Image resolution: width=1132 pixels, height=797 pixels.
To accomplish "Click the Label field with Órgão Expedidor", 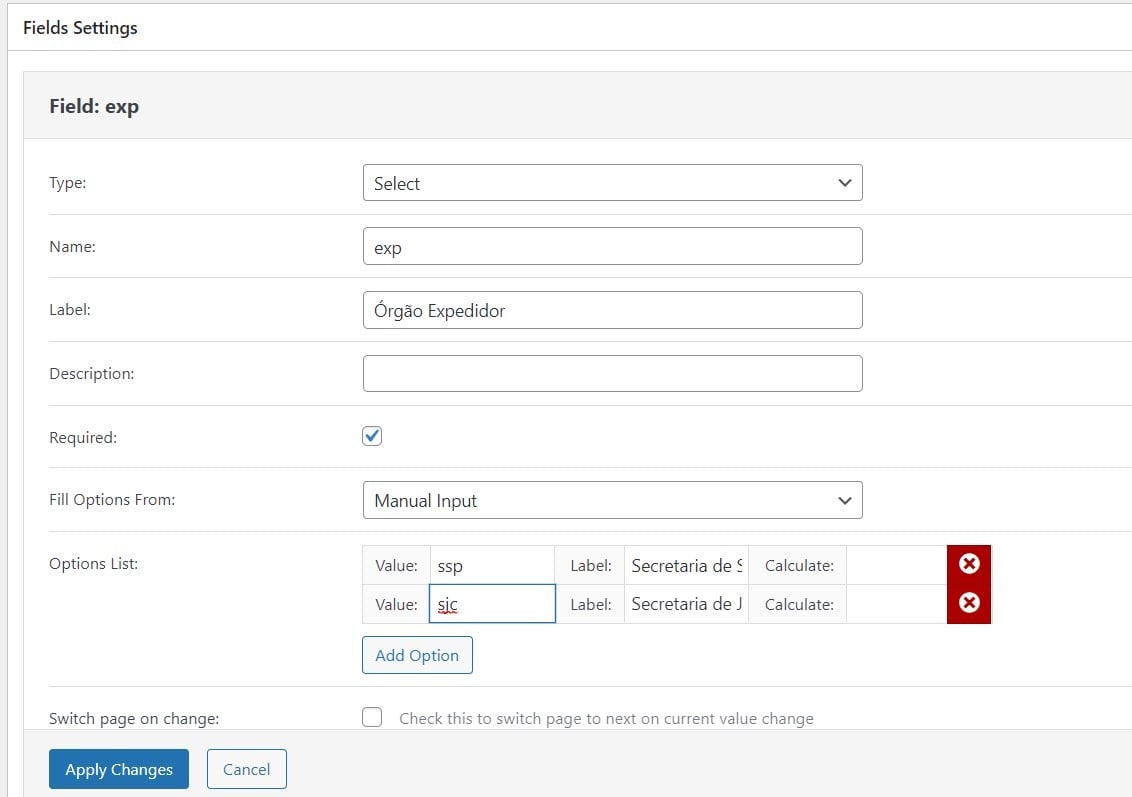I will coord(612,310).
